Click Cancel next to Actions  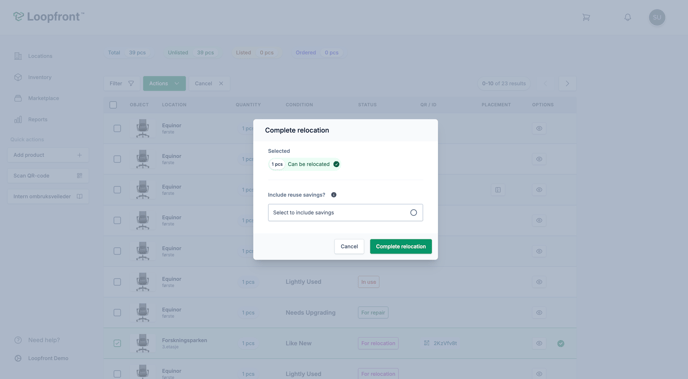pyautogui.click(x=209, y=83)
